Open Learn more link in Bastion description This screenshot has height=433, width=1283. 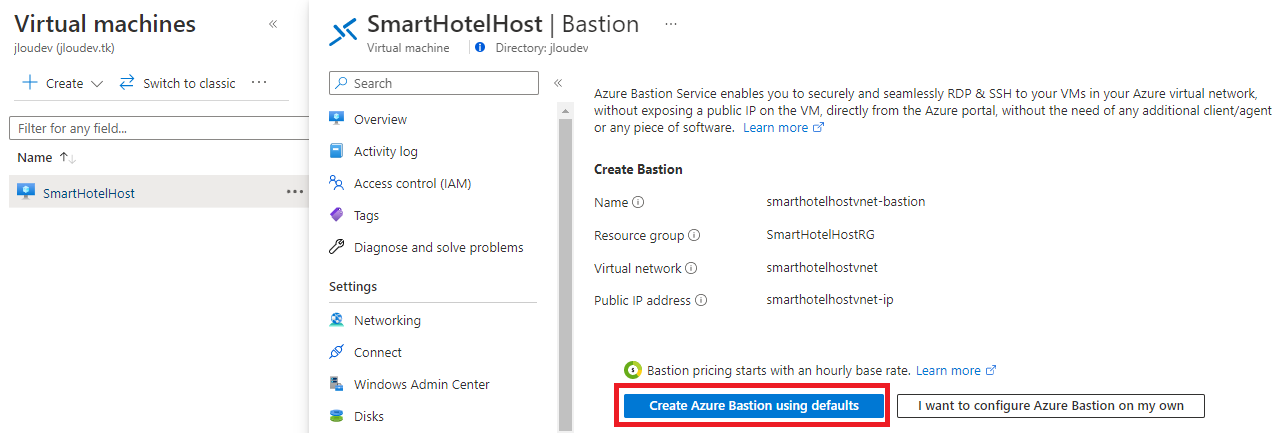tap(783, 128)
